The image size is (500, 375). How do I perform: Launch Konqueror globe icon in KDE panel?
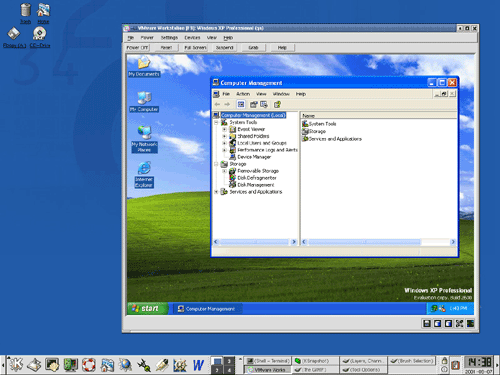pos(125,365)
